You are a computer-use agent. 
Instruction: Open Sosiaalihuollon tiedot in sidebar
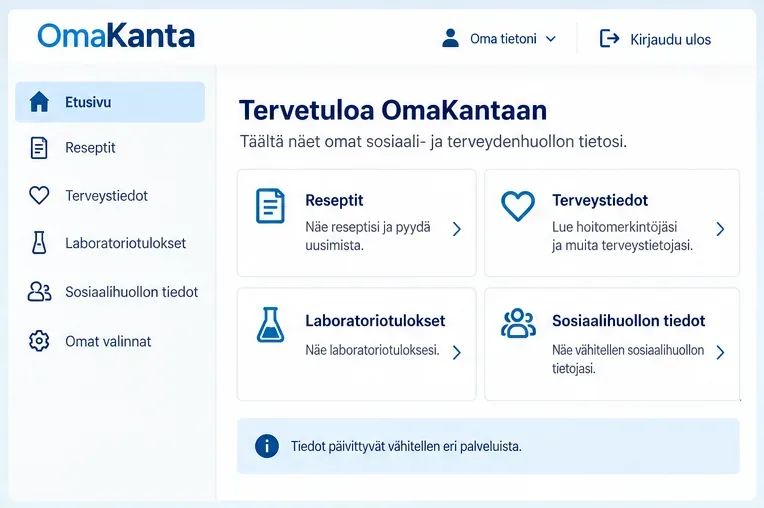[132, 292]
